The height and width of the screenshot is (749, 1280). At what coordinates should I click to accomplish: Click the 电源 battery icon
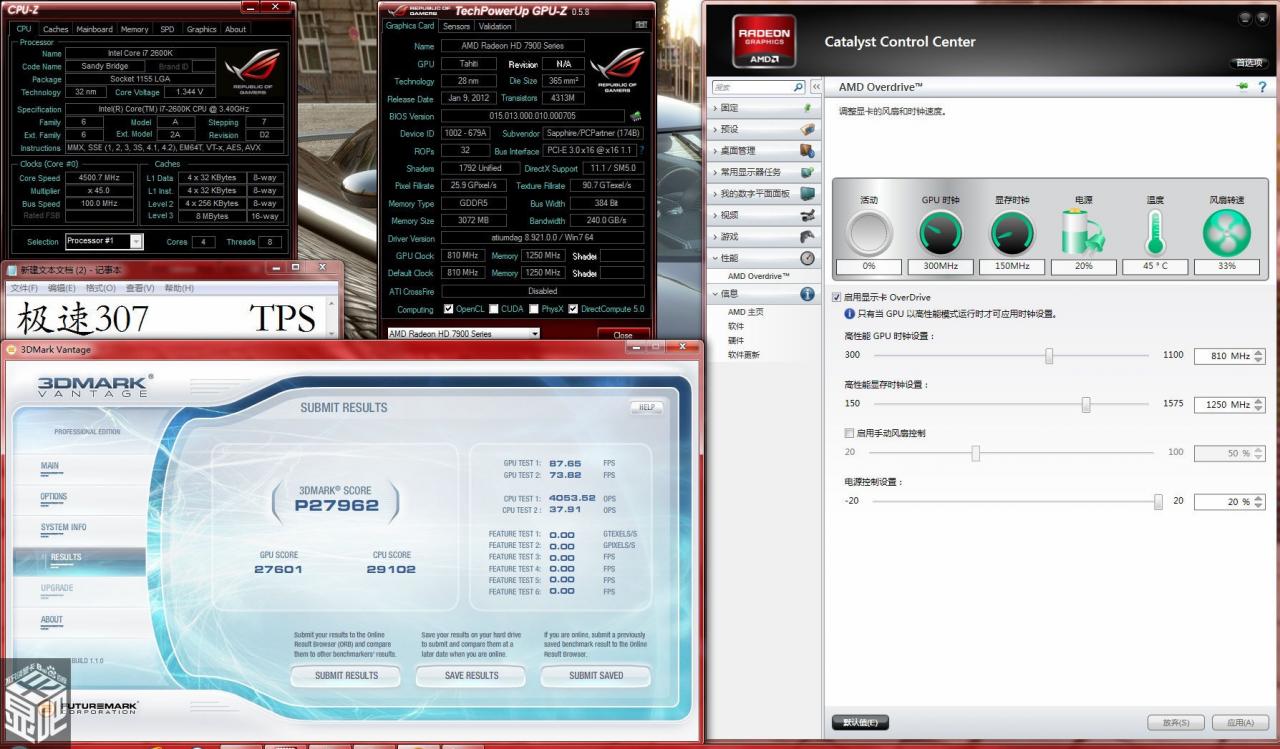click(x=1083, y=233)
